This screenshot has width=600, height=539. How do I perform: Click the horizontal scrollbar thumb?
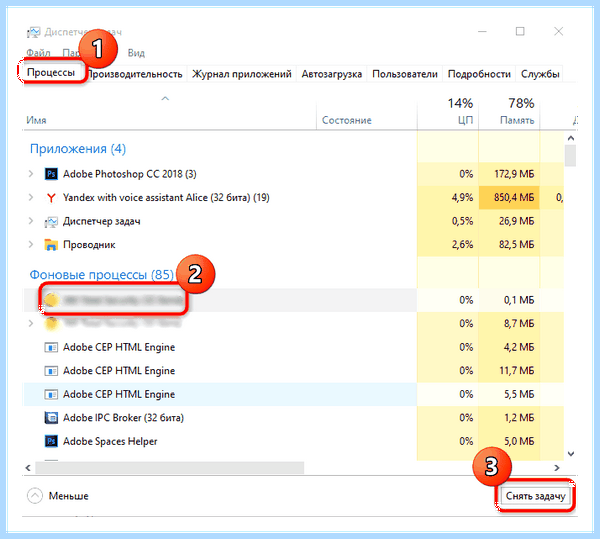tap(170, 467)
